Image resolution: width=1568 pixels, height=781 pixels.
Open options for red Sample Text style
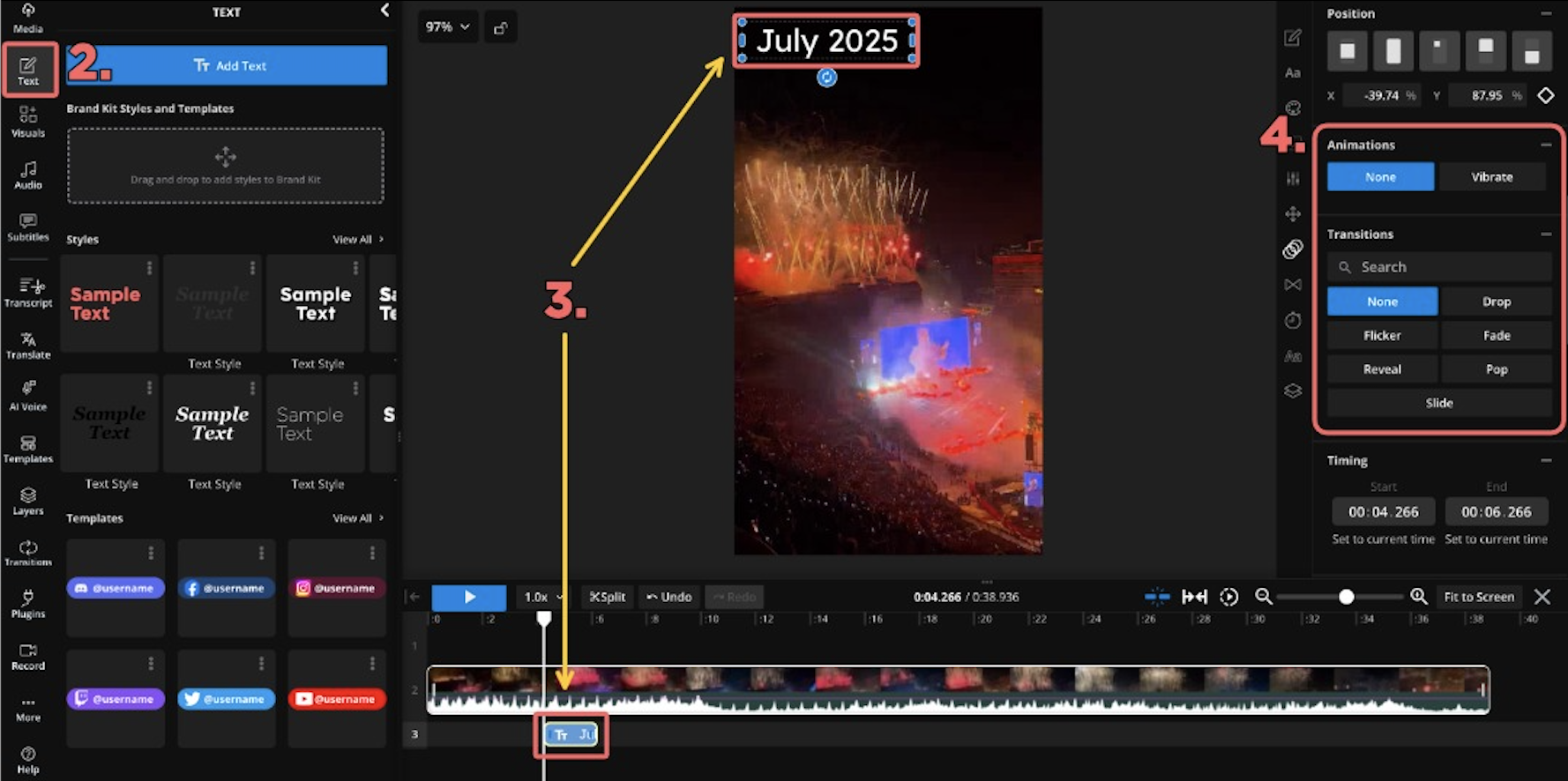tap(149, 268)
